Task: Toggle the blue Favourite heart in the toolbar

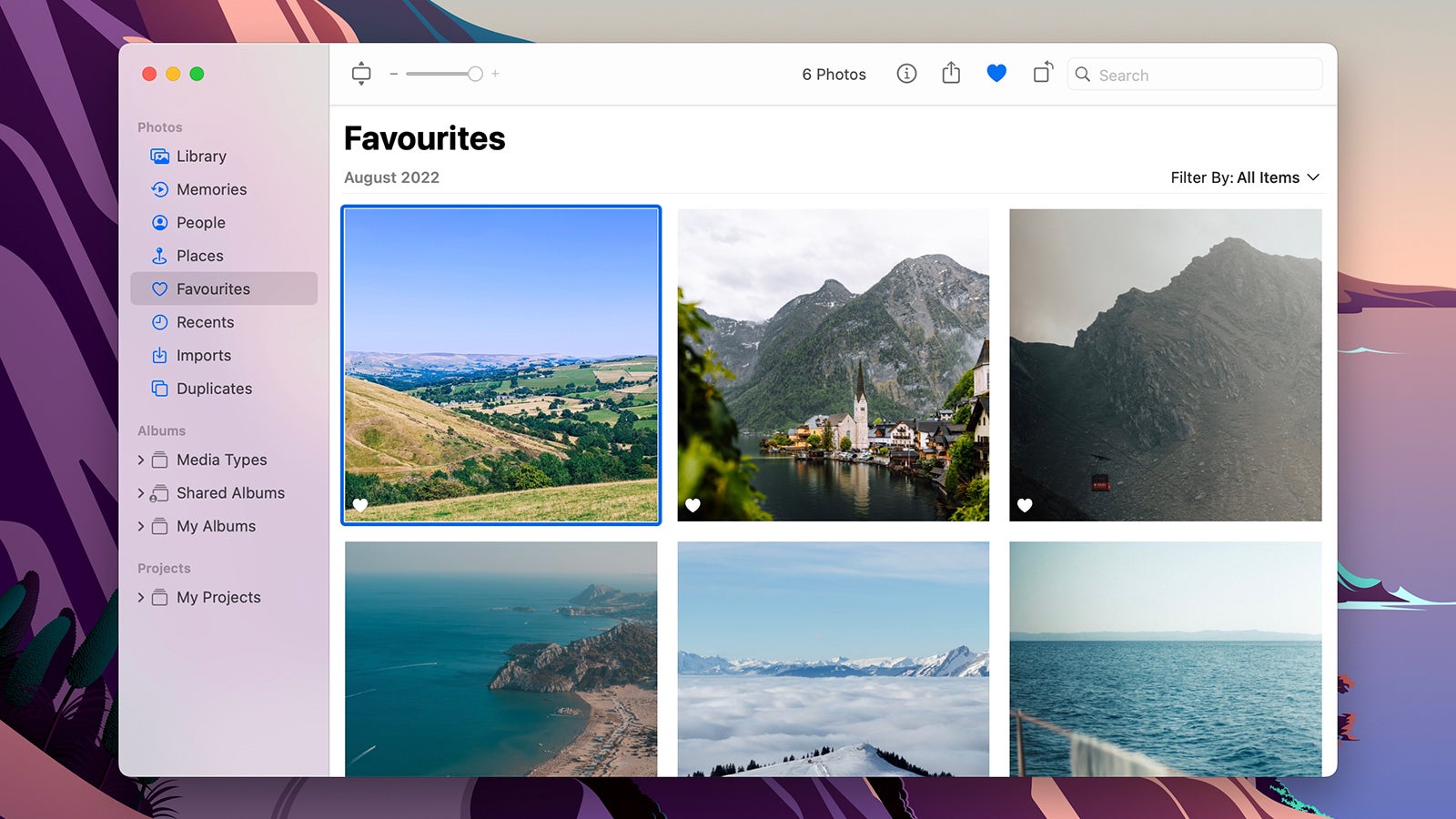Action: 996,74
